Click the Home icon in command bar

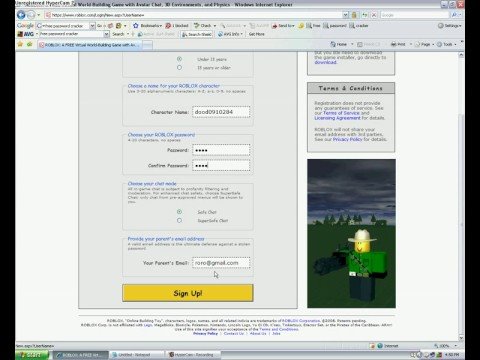coord(333,44)
